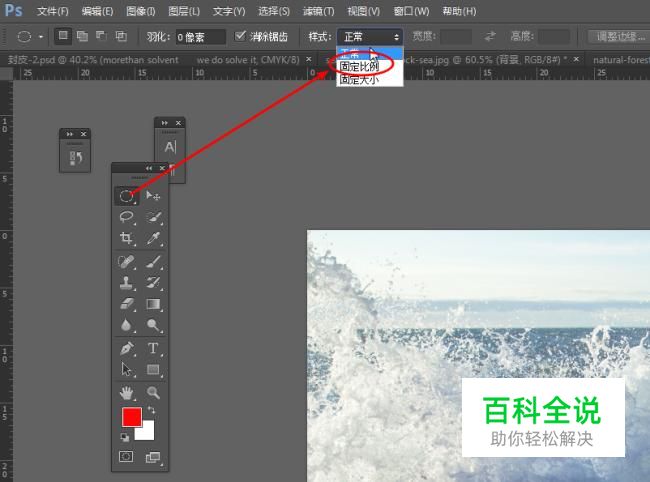The height and width of the screenshot is (482, 650).
Task: Select the Hand tool
Action: [x=126, y=392]
